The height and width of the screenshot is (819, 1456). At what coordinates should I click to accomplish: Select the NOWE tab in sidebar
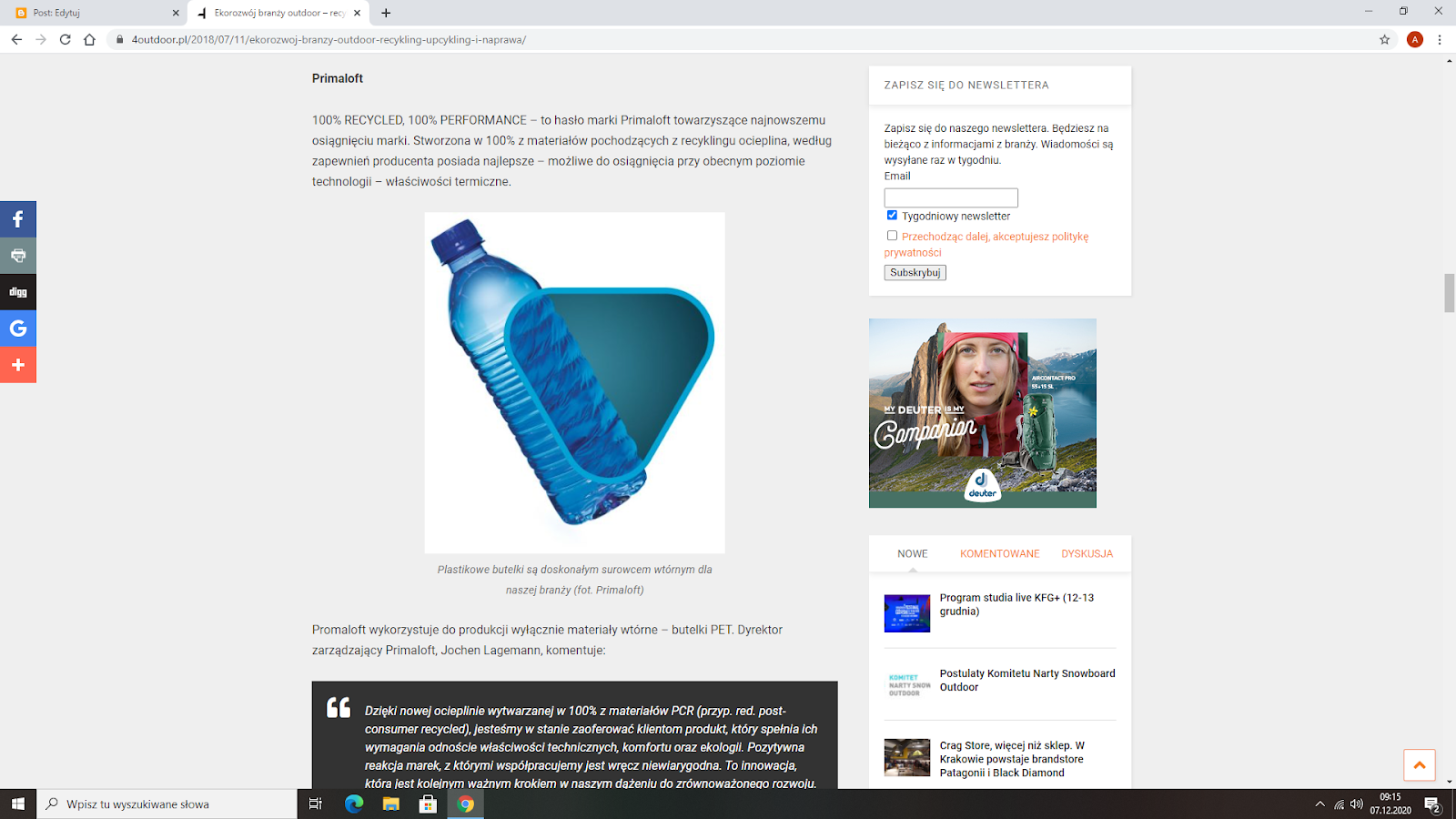pyautogui.click(x=913, y=553)
